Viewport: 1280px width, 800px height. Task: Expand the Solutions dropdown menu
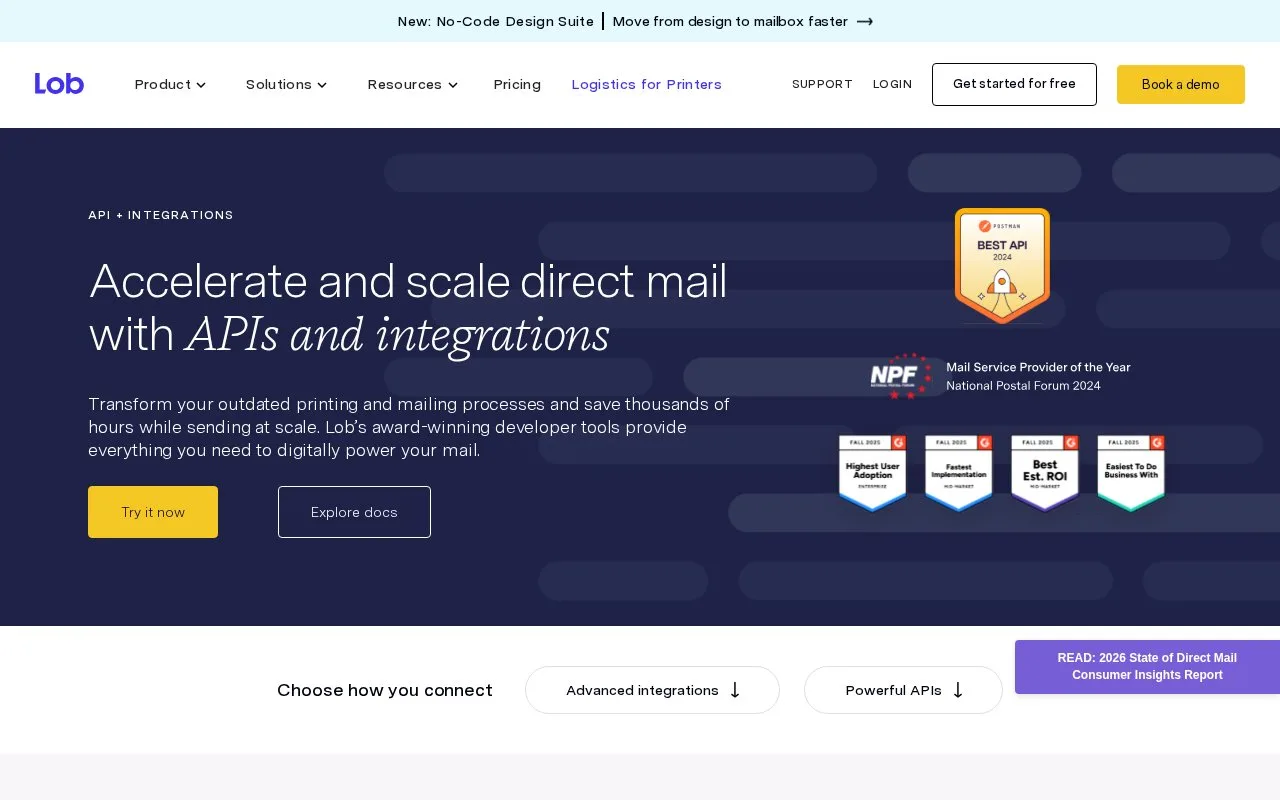(286, 84)
